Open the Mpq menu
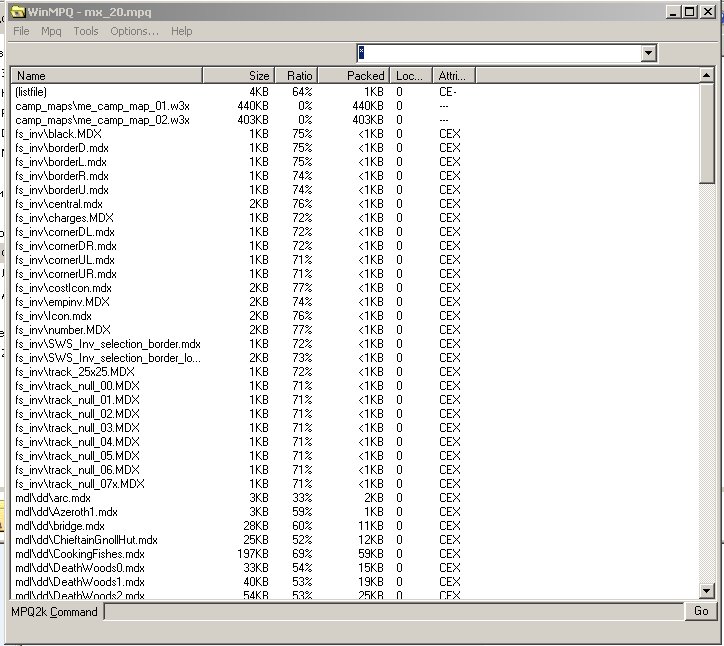 (x=51, y=31)
